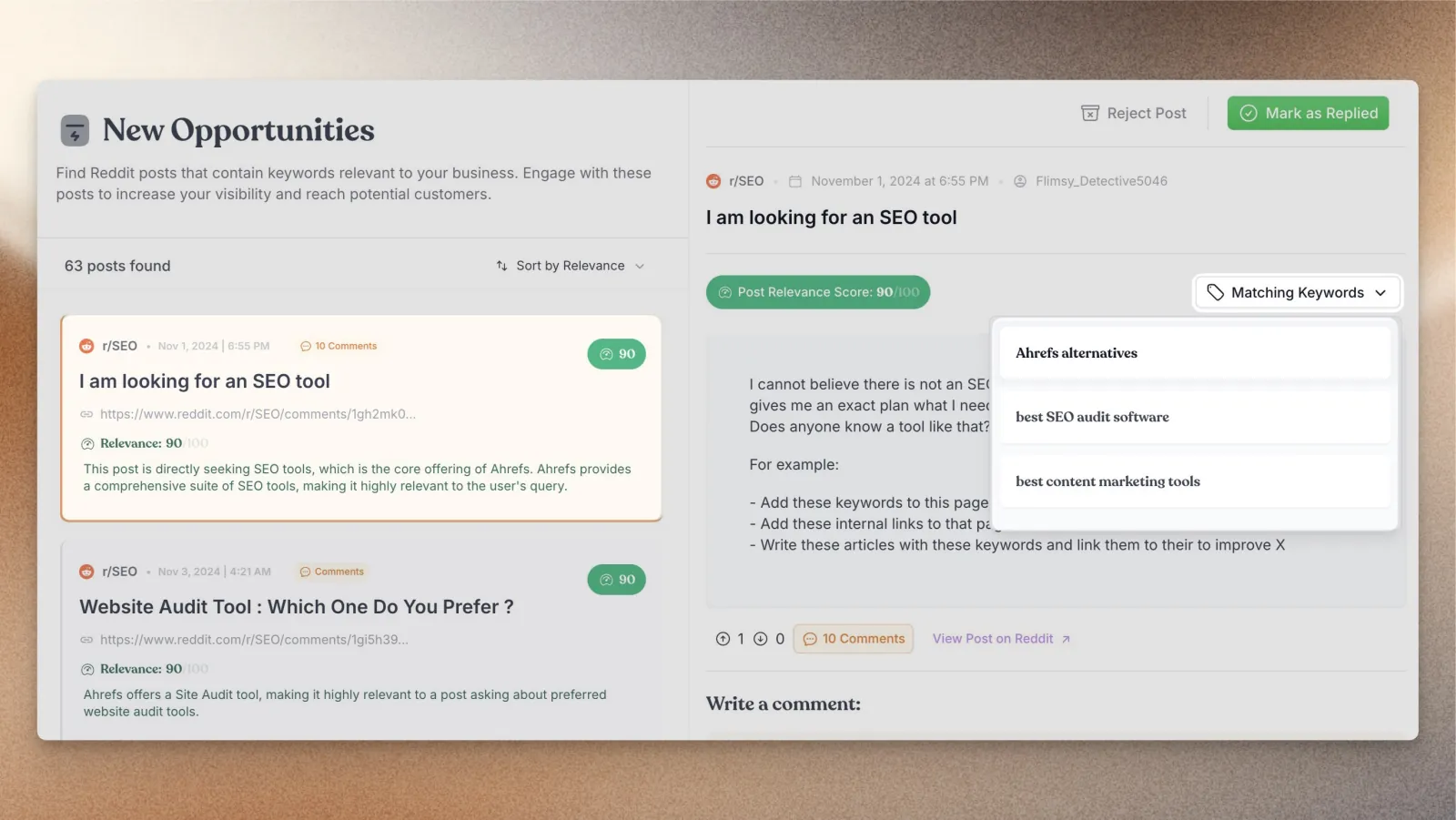1456x820 pixels.
Task: Click the Reddit icon on first card
Action: click(86, 346)
